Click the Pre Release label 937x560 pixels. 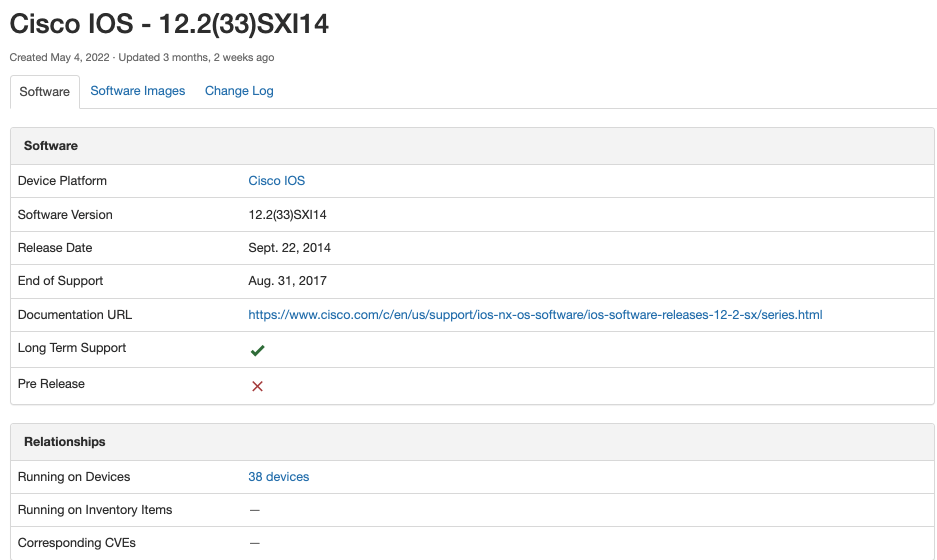pyautogui.click(x=51, y=384)
